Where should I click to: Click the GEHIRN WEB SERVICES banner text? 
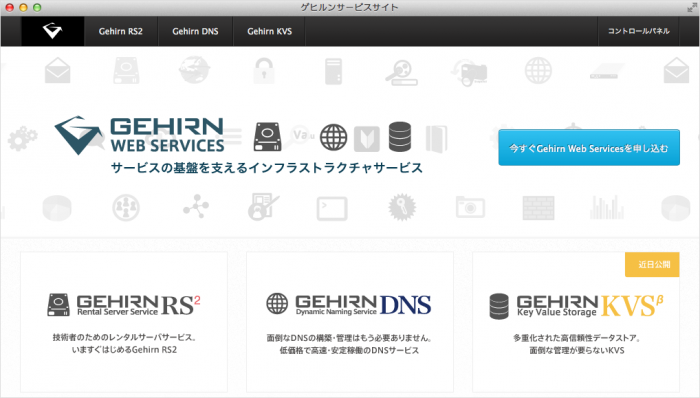point(167,135)
